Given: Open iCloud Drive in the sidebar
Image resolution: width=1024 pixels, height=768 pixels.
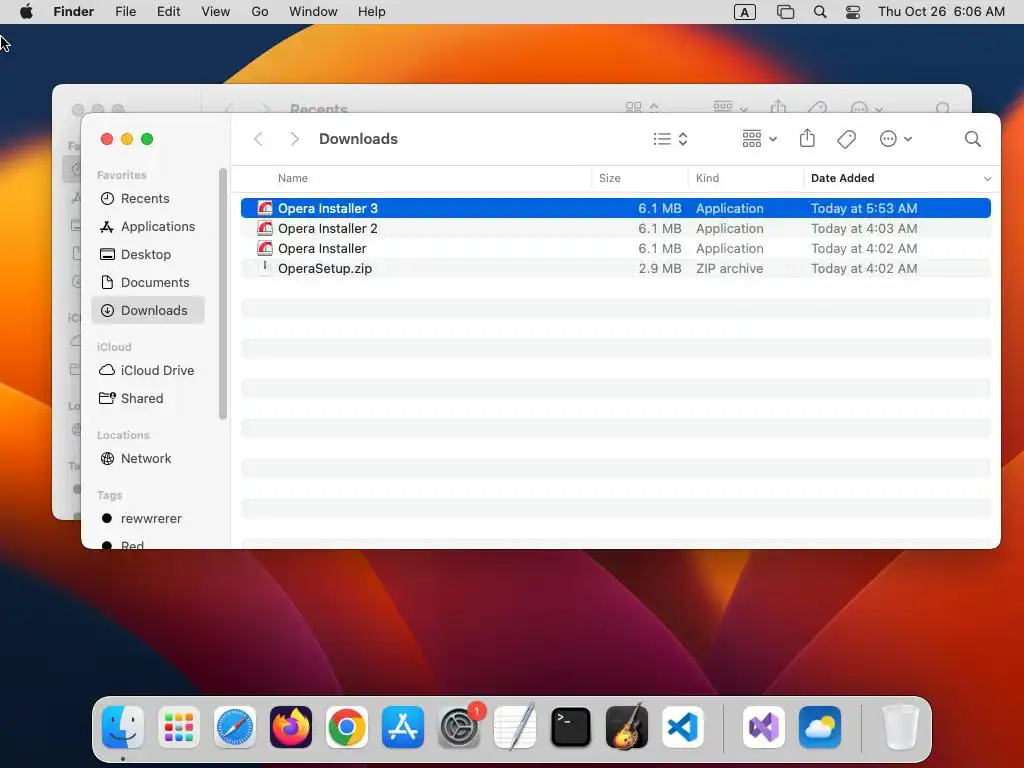Looking at the screenshot, I should (x=148, y=370).
